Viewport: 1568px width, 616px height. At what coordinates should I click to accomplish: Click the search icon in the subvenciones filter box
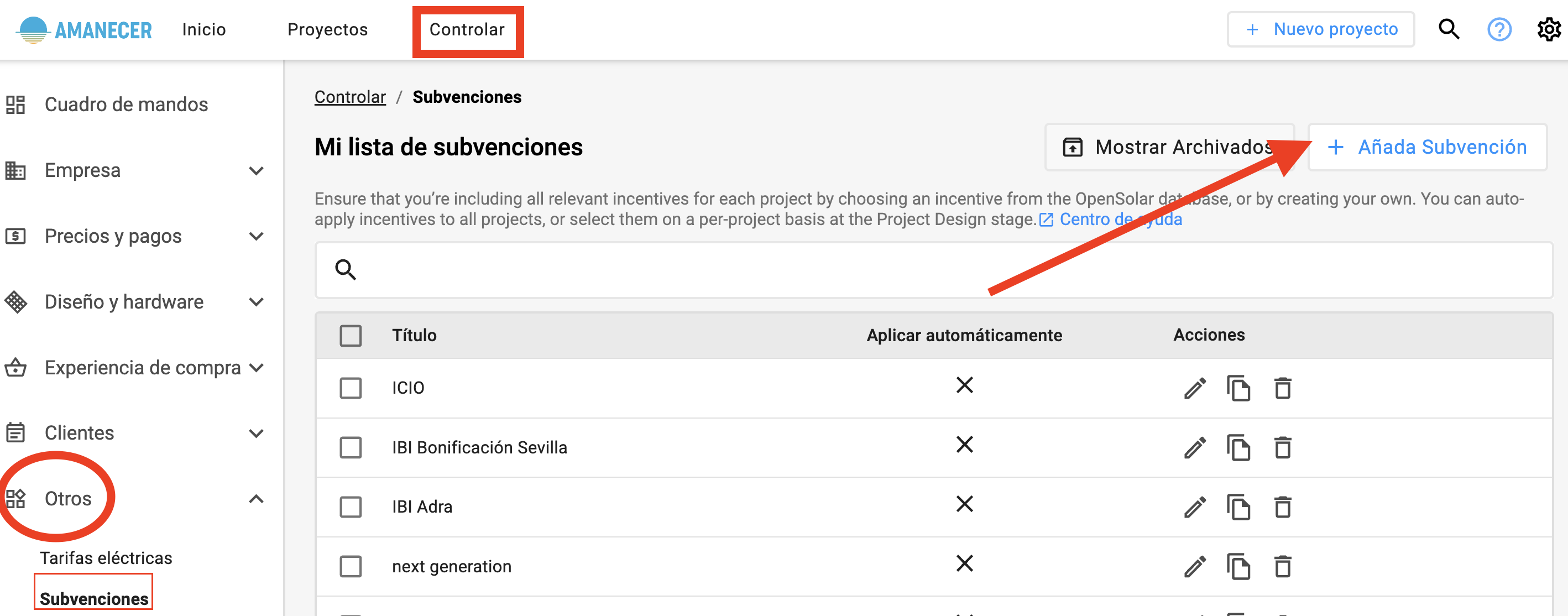[346, 270]
